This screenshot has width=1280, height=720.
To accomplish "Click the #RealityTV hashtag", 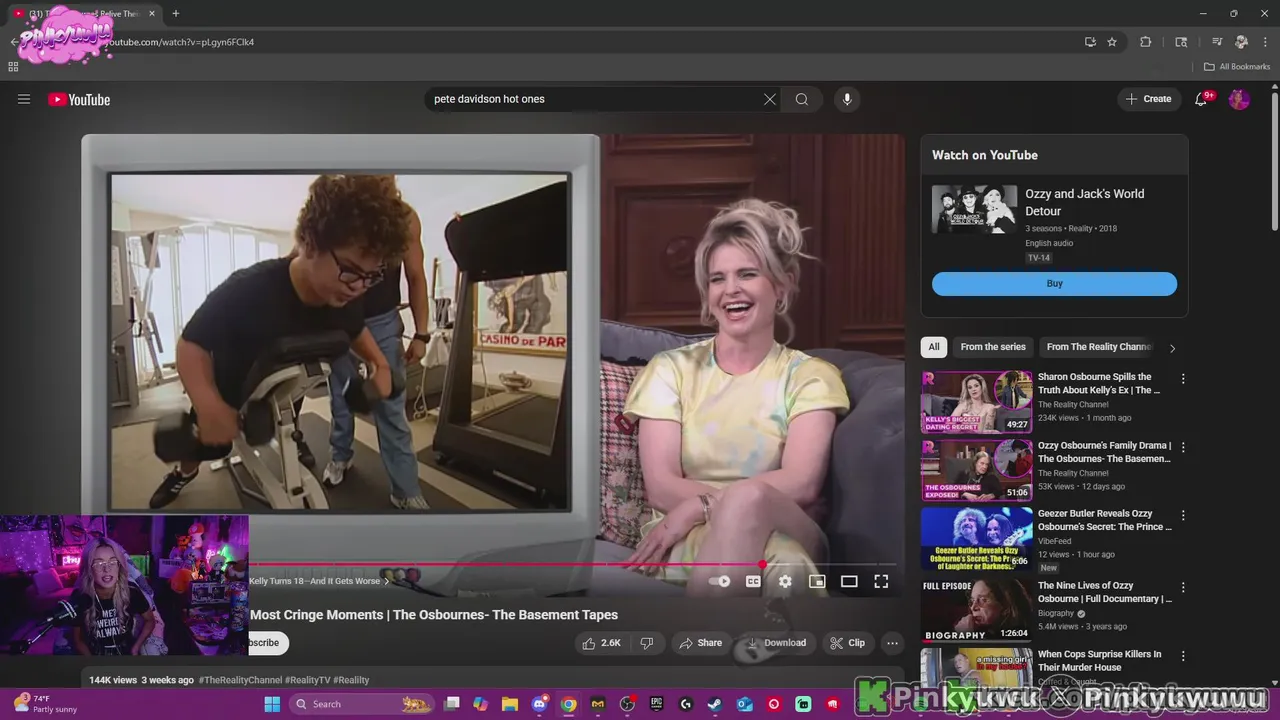I will 308,680.
